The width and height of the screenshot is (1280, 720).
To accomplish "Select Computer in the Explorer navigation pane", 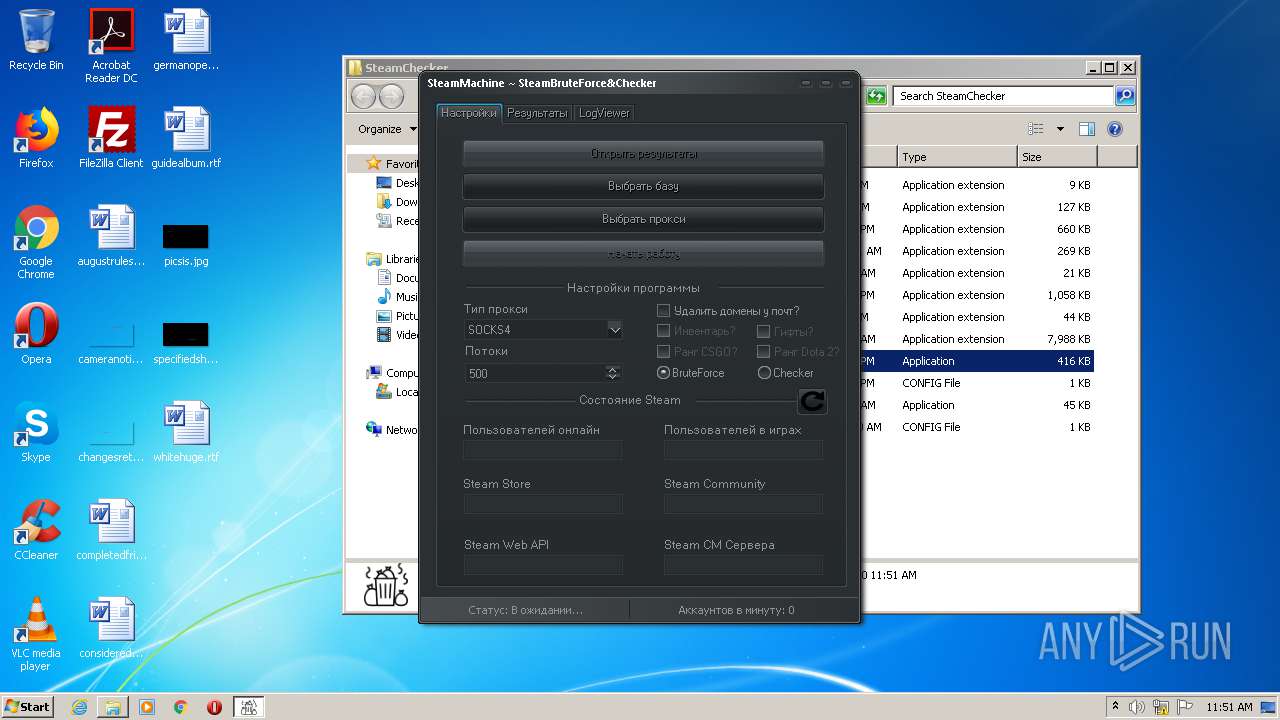I will 393,373.
